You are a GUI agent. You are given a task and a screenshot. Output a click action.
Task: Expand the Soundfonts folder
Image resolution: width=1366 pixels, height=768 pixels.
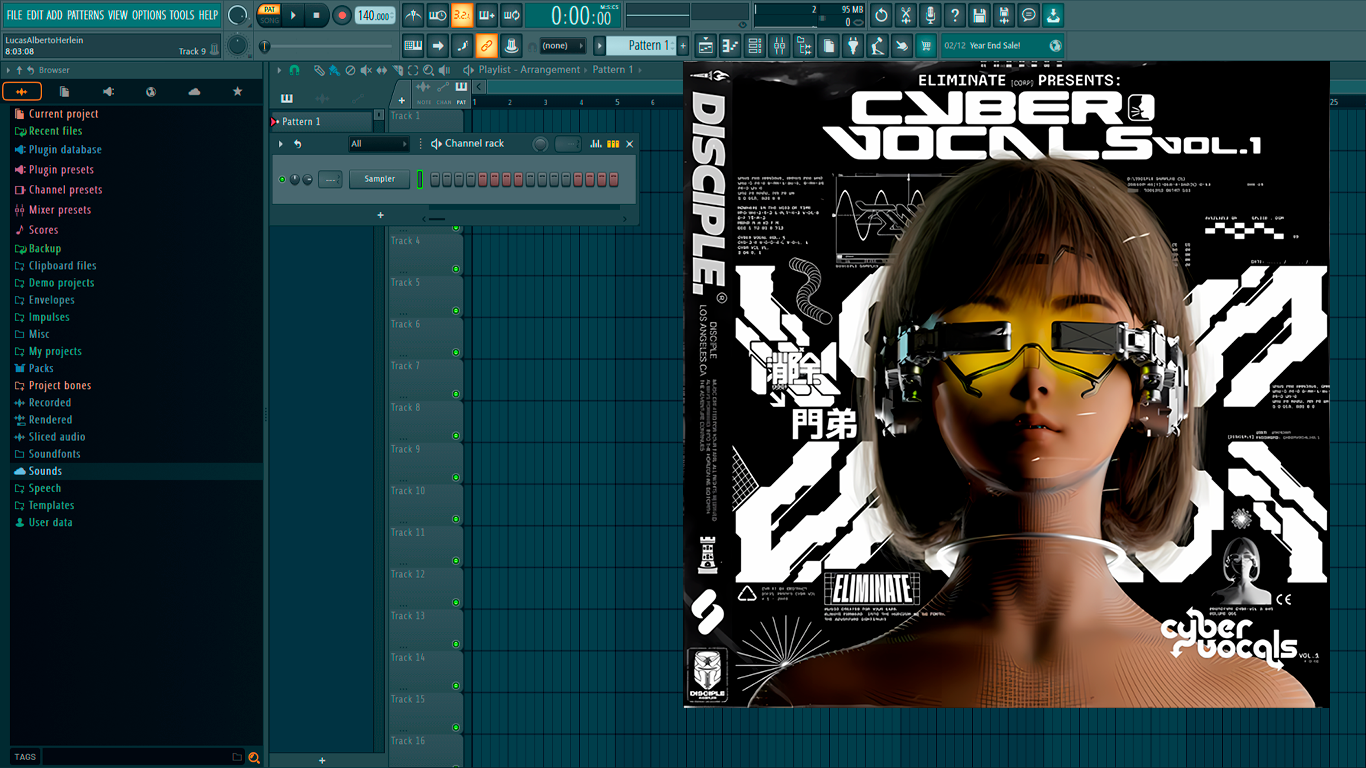coord(54,454)
